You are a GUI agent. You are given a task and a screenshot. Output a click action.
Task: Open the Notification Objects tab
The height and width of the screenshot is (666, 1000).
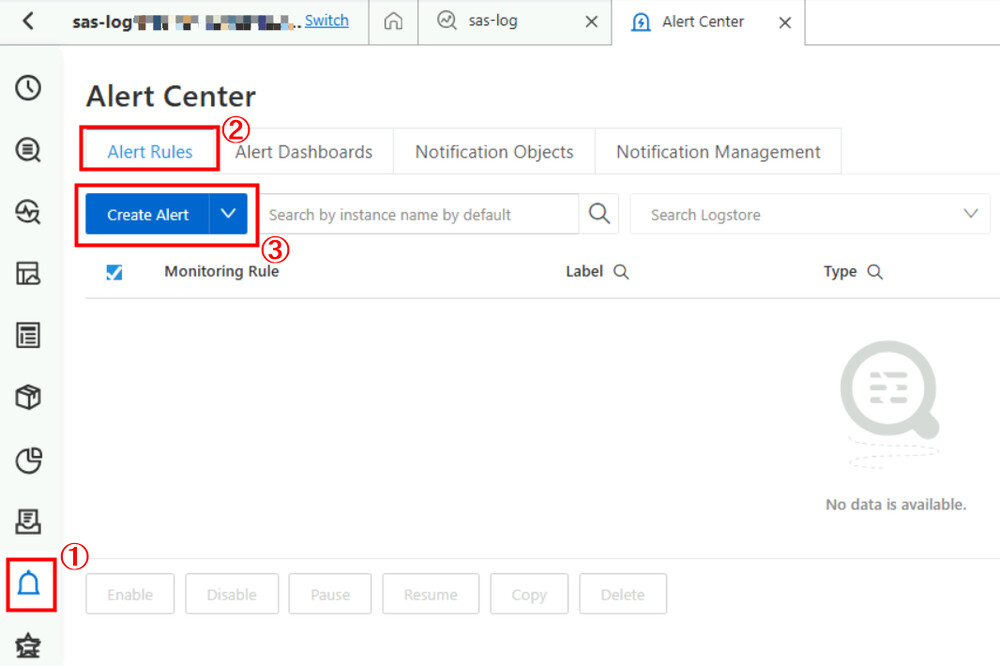494,151
